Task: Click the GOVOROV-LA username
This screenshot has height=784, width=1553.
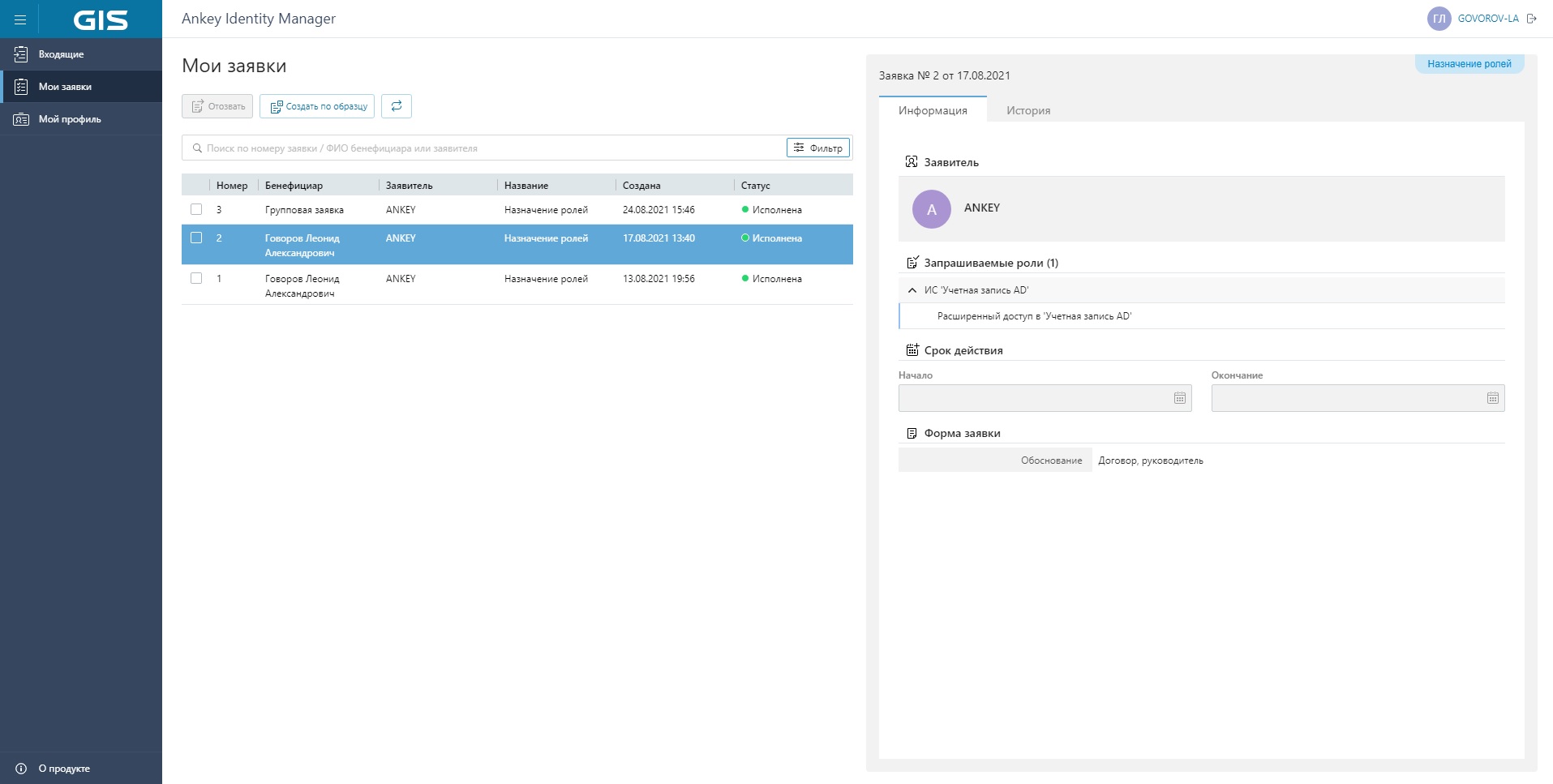Action: pyautogui.click(x=1488, y=19)
